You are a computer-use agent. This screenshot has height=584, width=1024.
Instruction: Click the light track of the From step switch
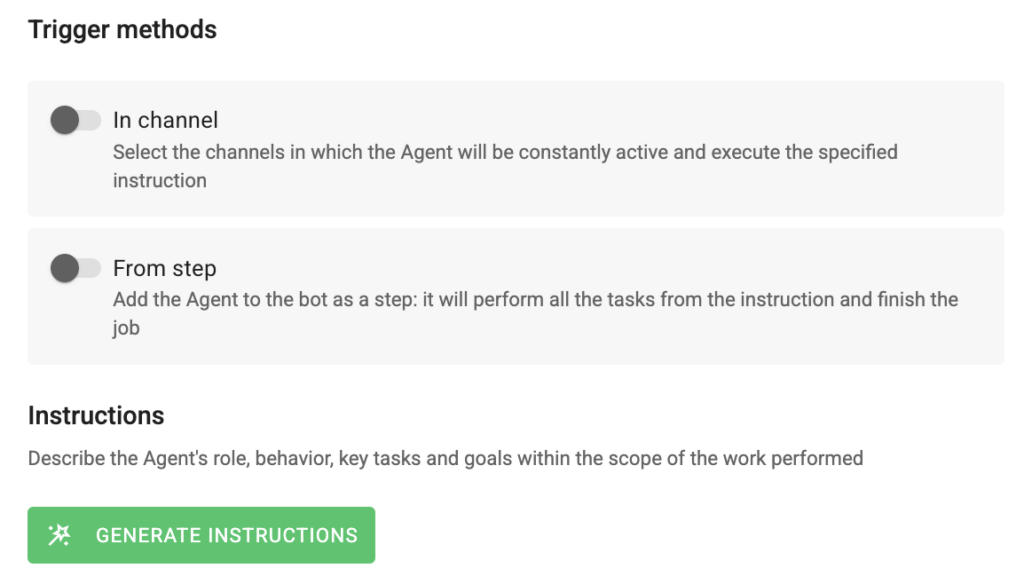pos(92,268)
